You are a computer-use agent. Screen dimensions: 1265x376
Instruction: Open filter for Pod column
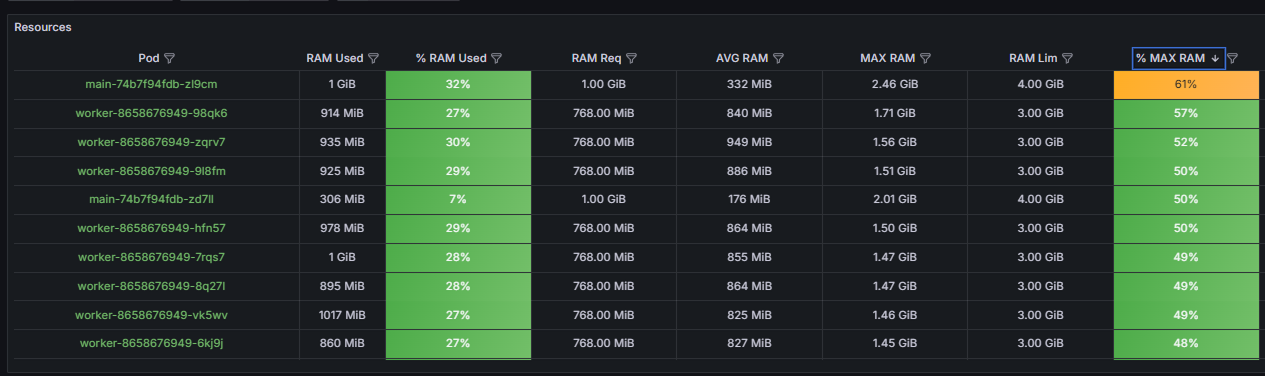coord(169,59)
